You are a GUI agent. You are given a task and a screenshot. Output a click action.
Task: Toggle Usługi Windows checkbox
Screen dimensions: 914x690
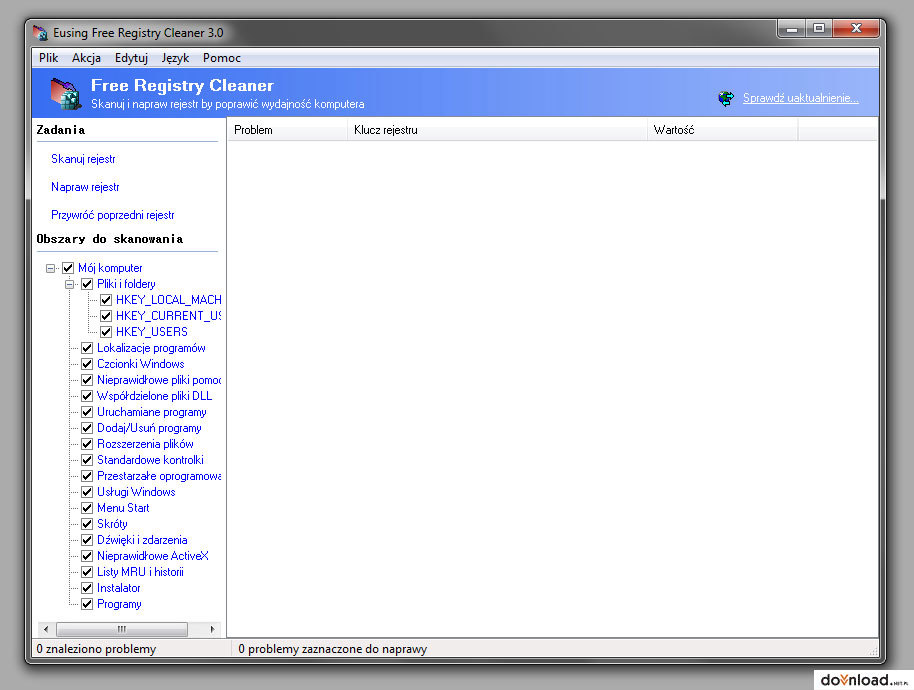click(x=87, y=492)
